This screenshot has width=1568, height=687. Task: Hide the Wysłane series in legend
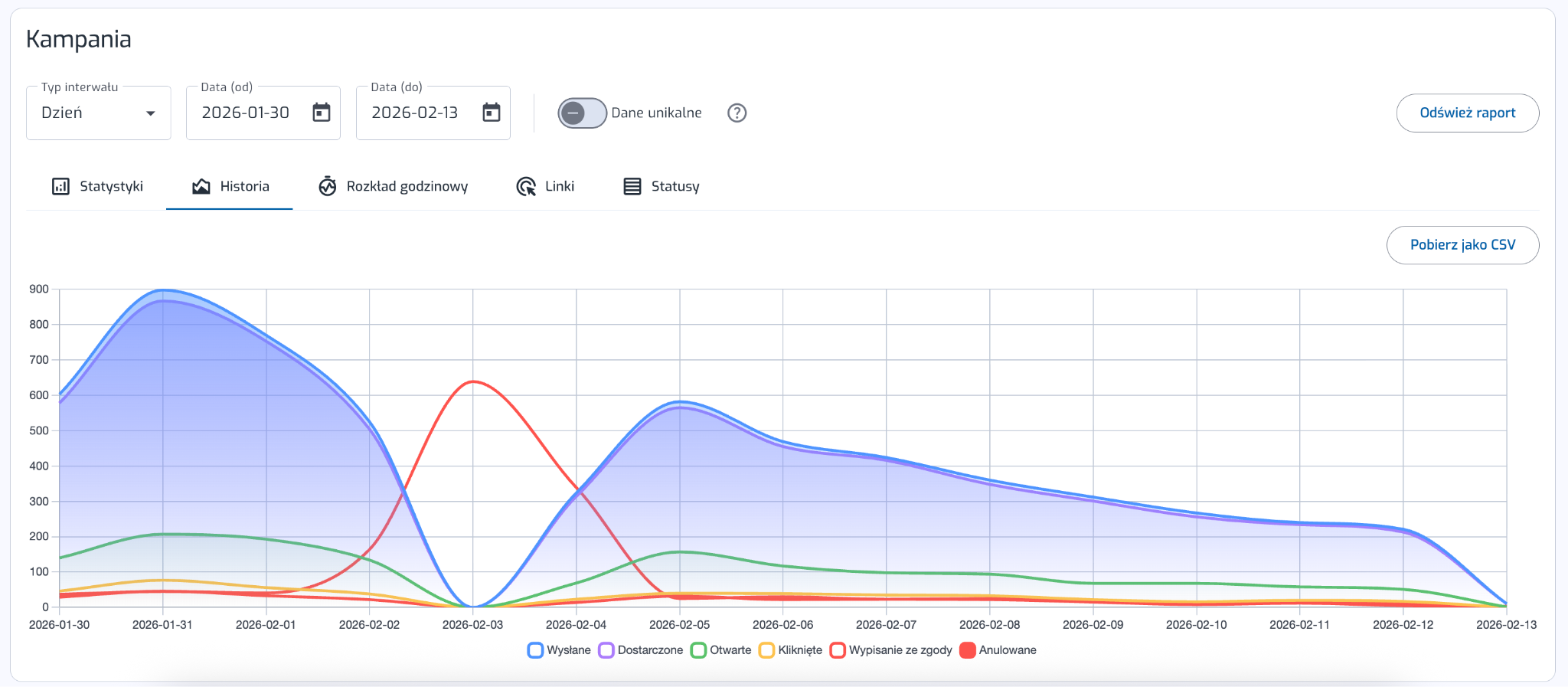pyautogui.click(x=560, y=650)
